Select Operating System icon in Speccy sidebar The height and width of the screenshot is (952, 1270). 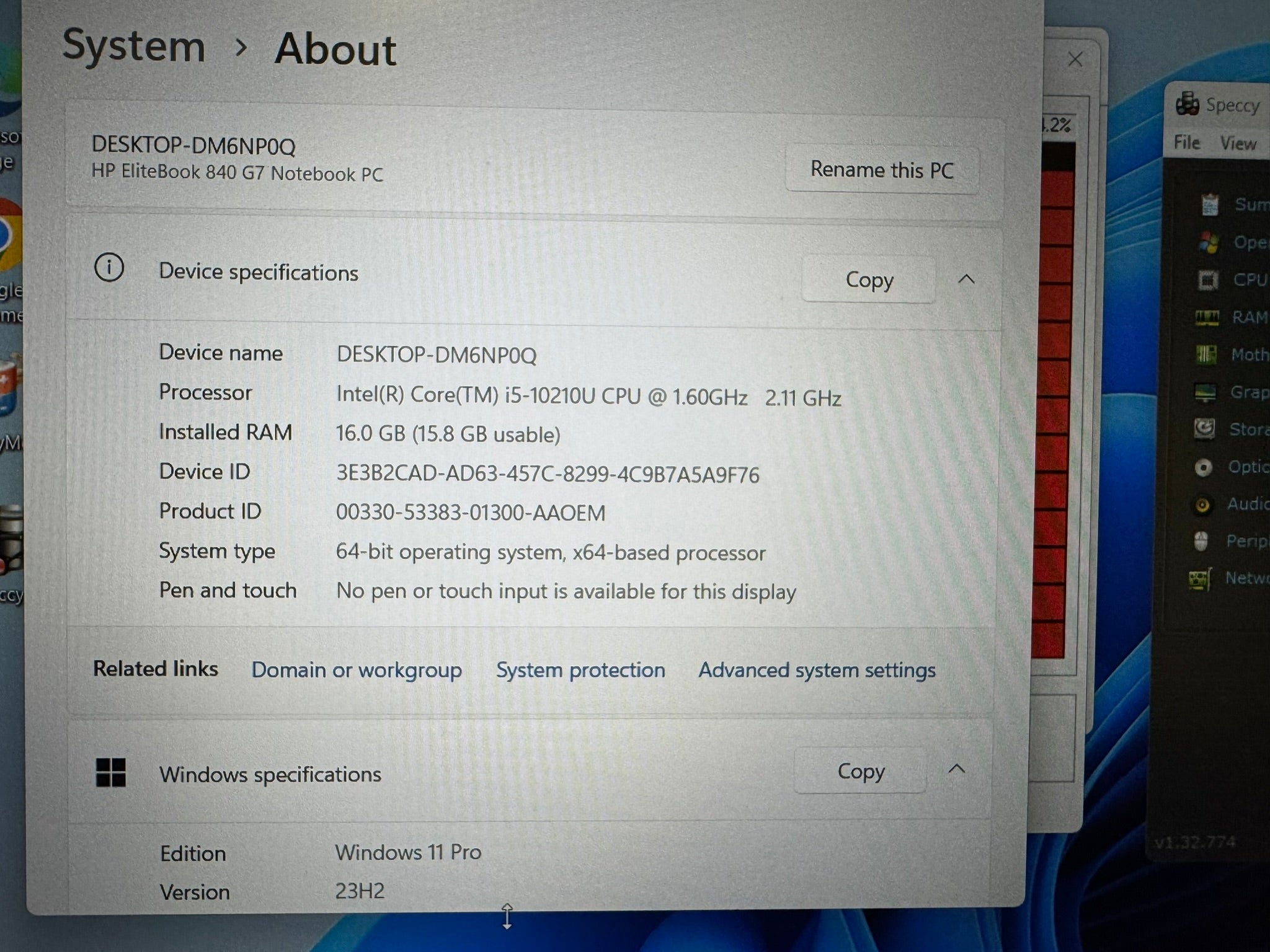[x=1209, y=242]
